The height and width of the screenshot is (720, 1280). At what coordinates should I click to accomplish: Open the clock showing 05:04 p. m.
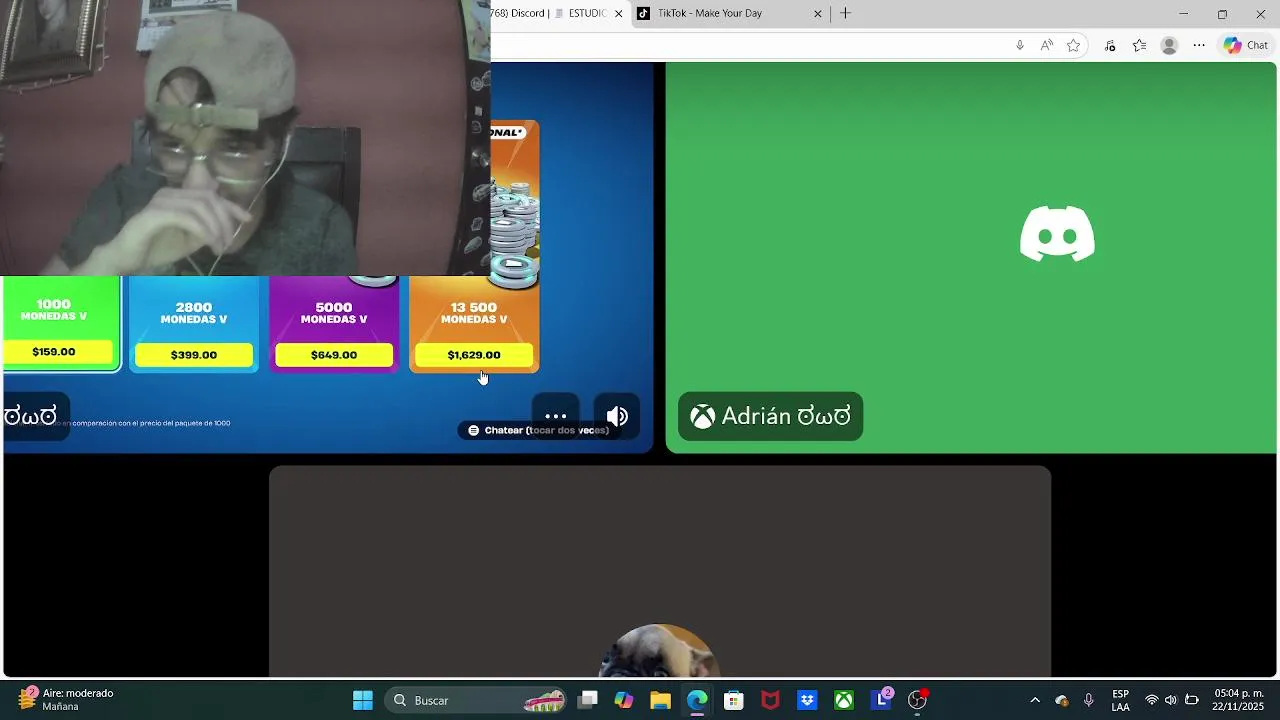point(1238,700)
